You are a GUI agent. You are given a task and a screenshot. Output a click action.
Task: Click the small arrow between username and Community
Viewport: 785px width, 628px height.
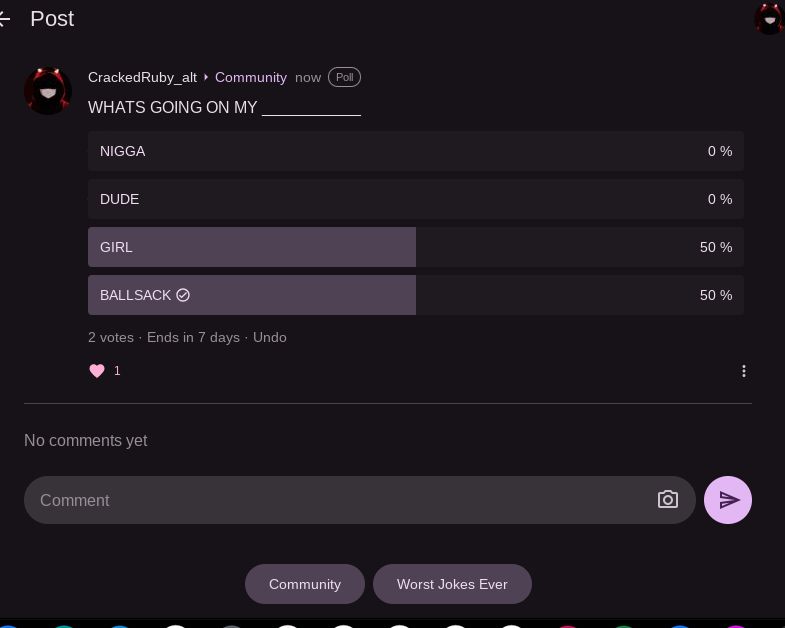(x=206, y=77)
